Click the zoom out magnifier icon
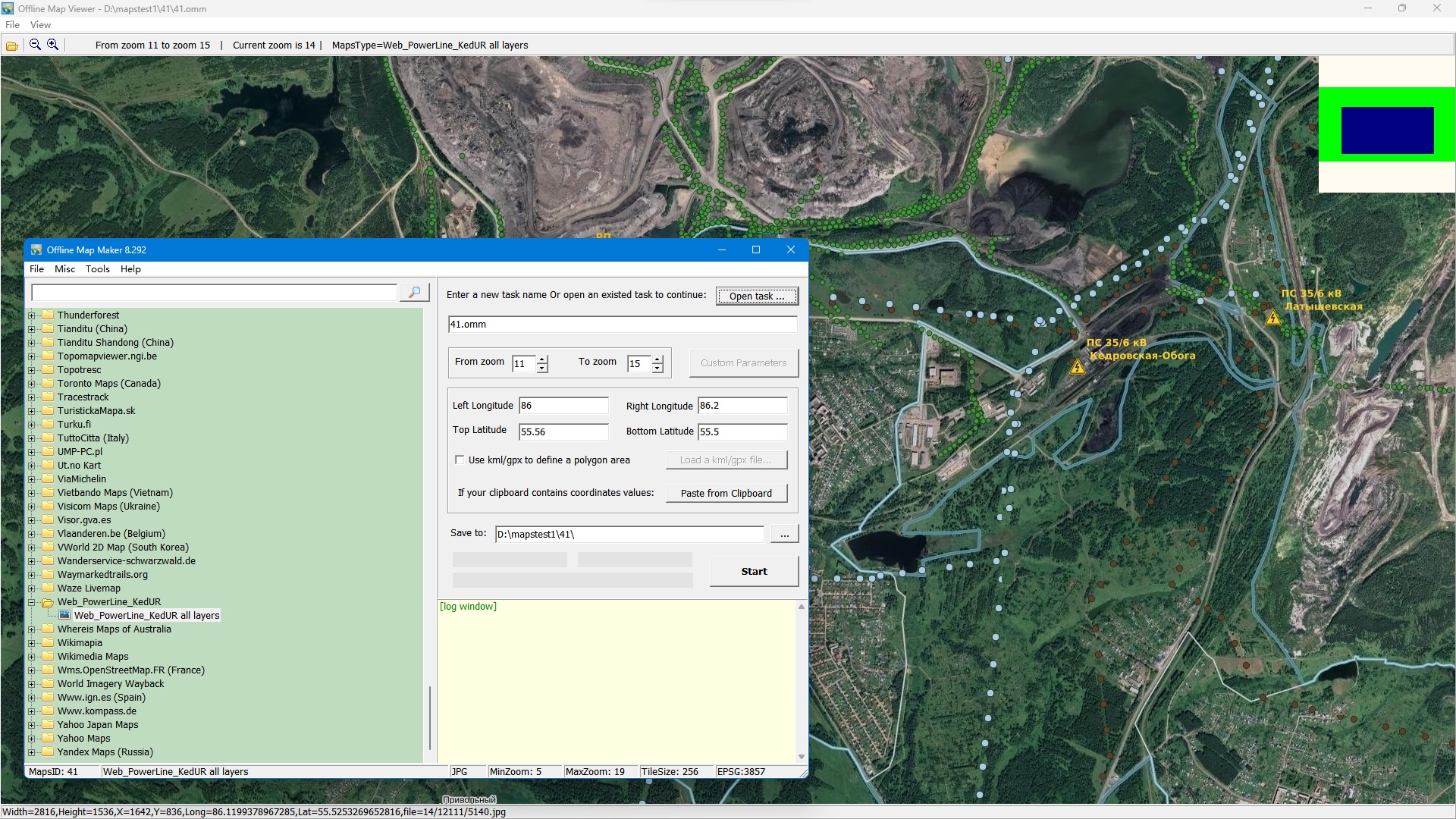The width and height of the screenshot is (1456, 819). click(x=35, y=45)
